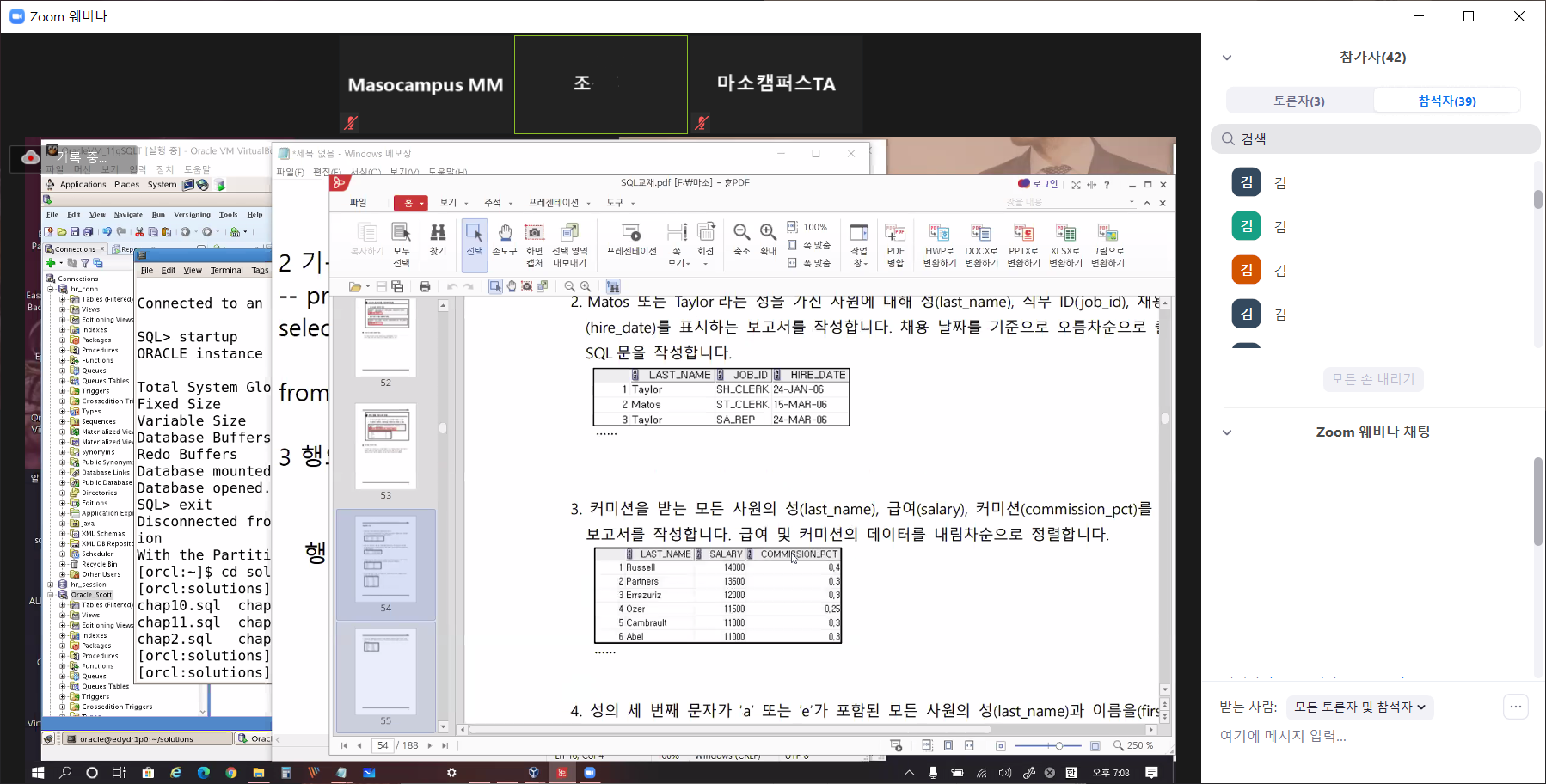Zoom in with the 확대 magnifier icon
Image resolution: width=1546 pixels, height=784 pixels.
tap(768, 238)
